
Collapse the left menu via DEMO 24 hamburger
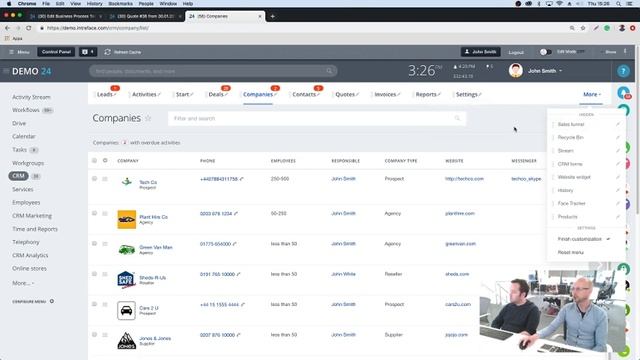(6, 71)
